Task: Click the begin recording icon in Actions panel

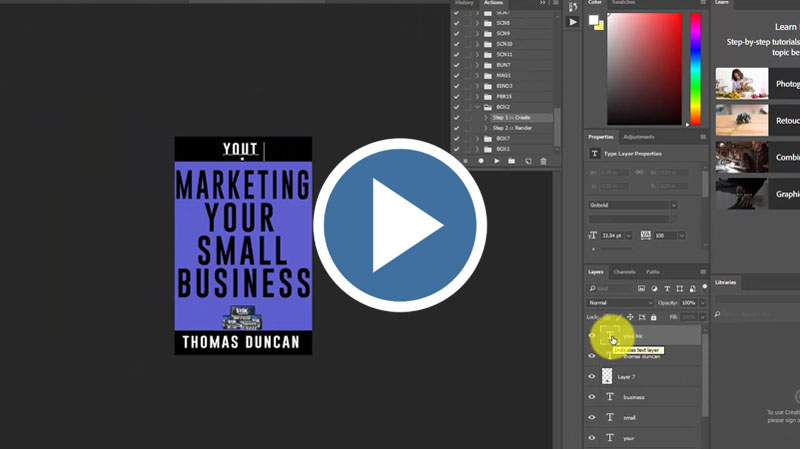Action: click(481, 160)
